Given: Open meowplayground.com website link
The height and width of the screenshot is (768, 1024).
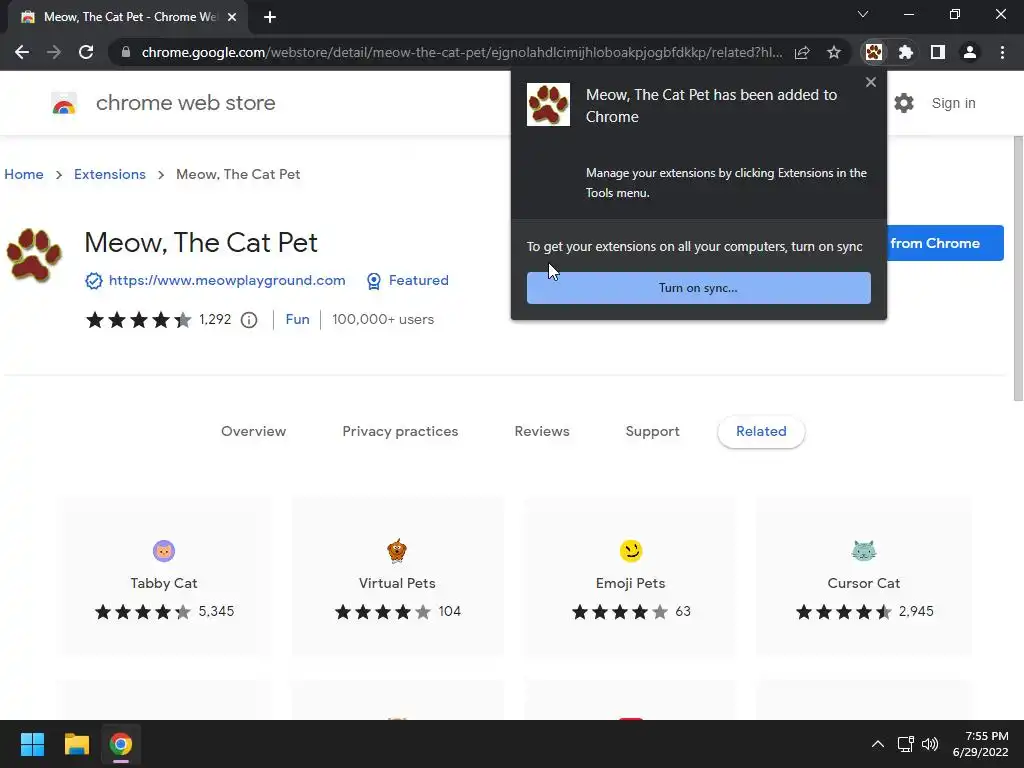Looking at the screenshot, I should [x=227, y=281].
